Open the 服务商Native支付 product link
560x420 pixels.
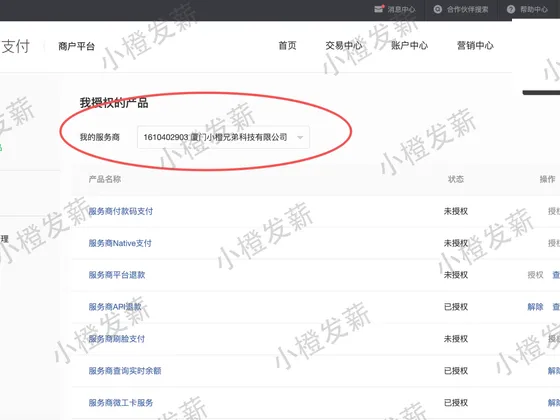pyautogui.click(x=120, y=243)
